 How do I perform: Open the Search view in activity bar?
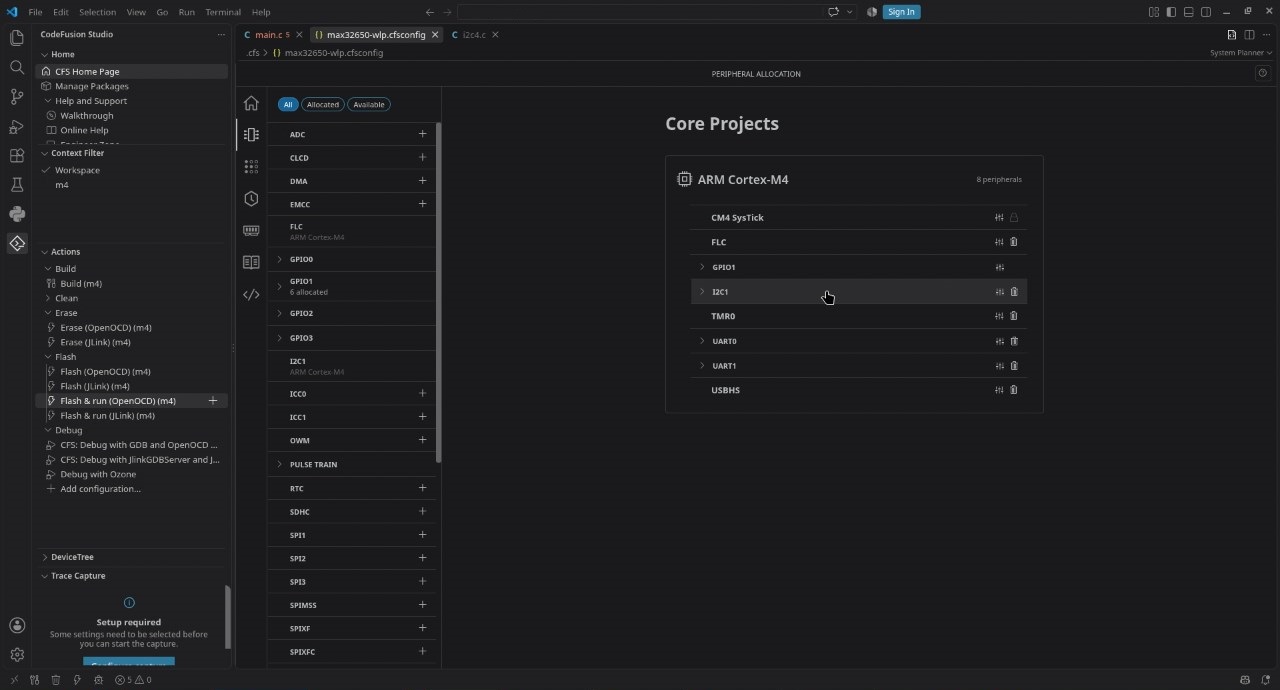point(17,67)
